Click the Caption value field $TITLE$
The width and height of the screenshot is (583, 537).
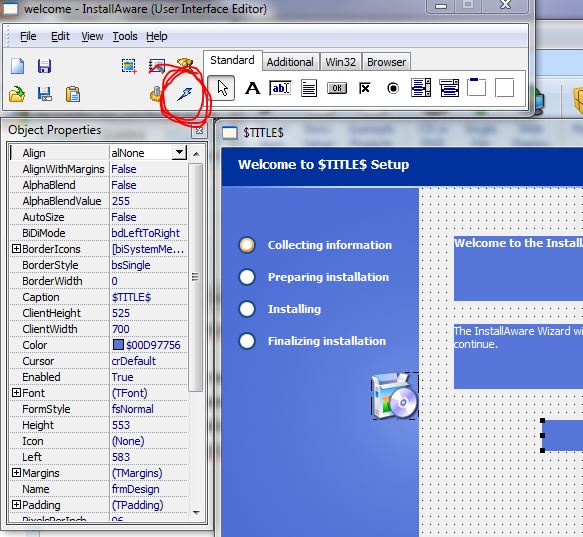point(148,297)
